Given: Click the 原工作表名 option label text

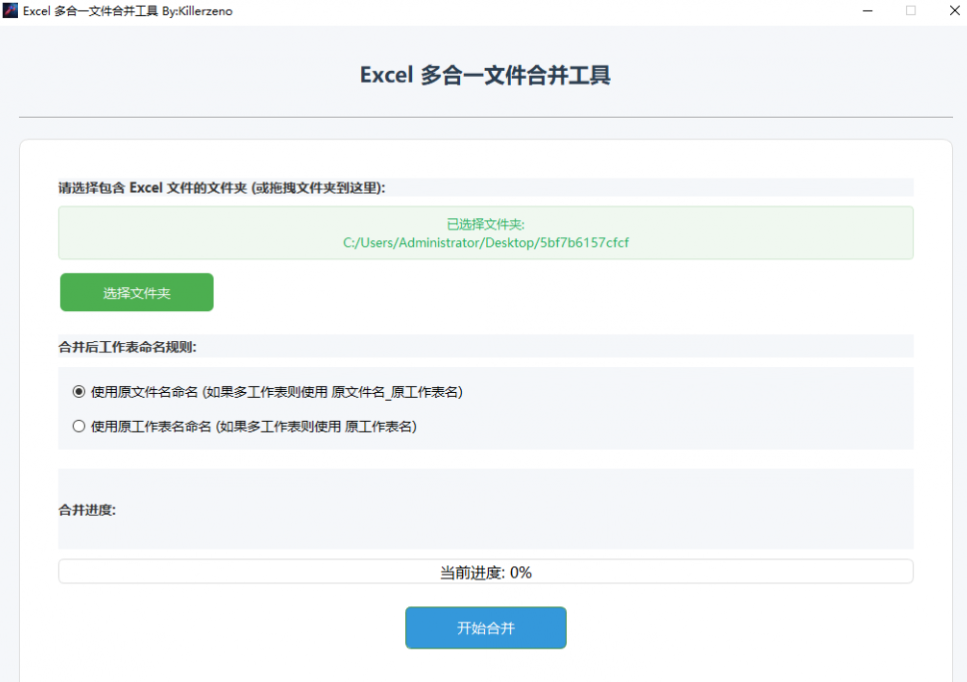Looking at the screenshot, I should 379,426.
